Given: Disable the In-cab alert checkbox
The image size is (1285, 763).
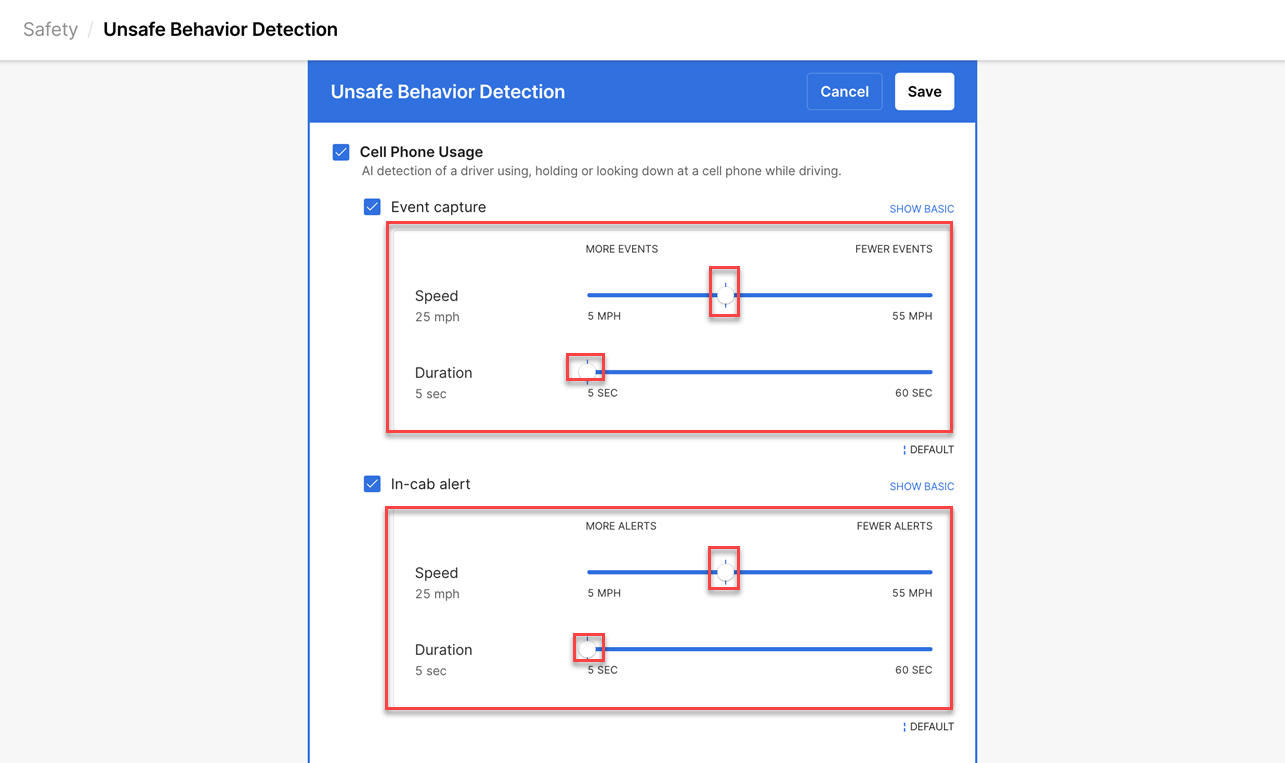Looking at the screenshot, I should click(x=372, y=484).
